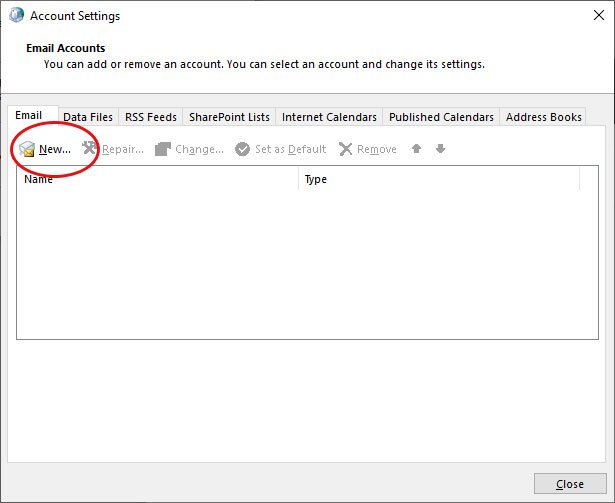This screenshot has height=503, width=615.
Task: Move account up with the up arrow
Action: click(417, 149)
